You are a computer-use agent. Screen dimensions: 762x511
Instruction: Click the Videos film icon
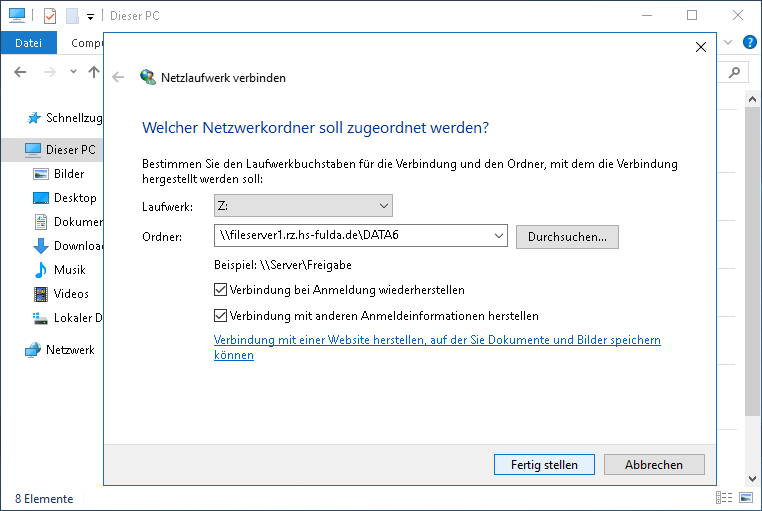coord(41,294)
